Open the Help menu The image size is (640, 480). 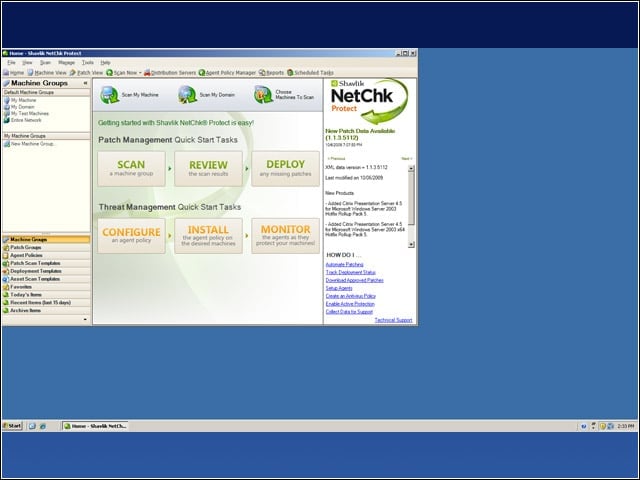pos(105,62)
